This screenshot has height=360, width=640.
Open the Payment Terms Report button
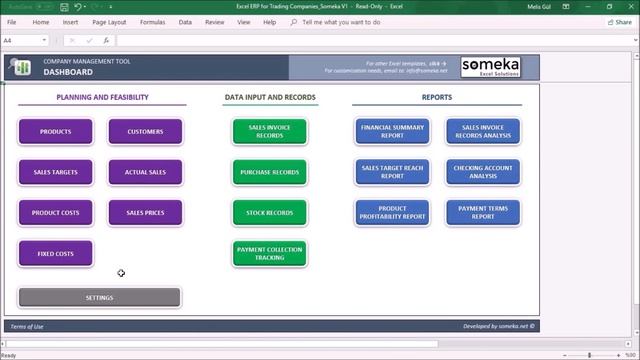coord(483,212)
